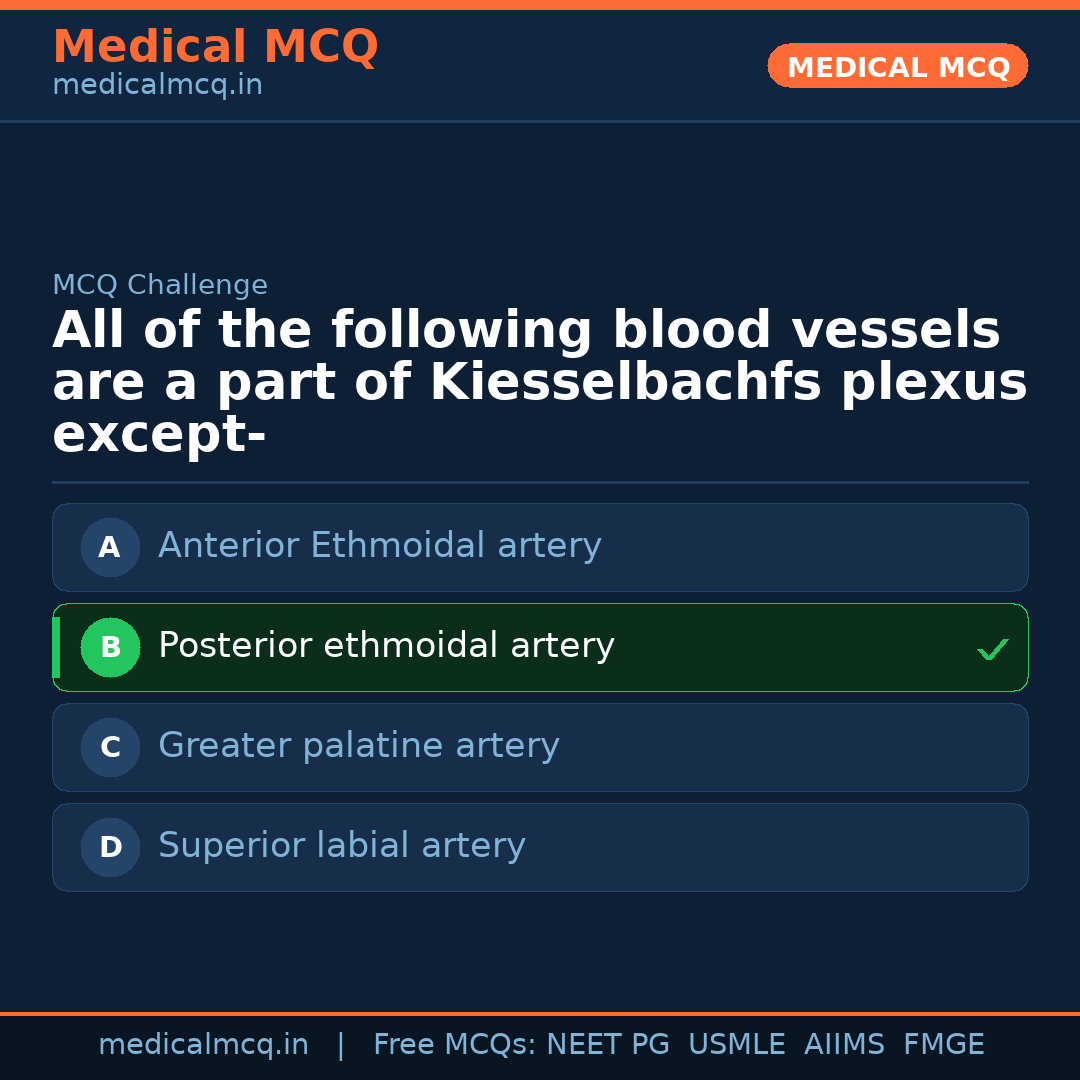1080x1080 pixels.
Task: Select the circular C badge icon
Action: tap(110, 747)
